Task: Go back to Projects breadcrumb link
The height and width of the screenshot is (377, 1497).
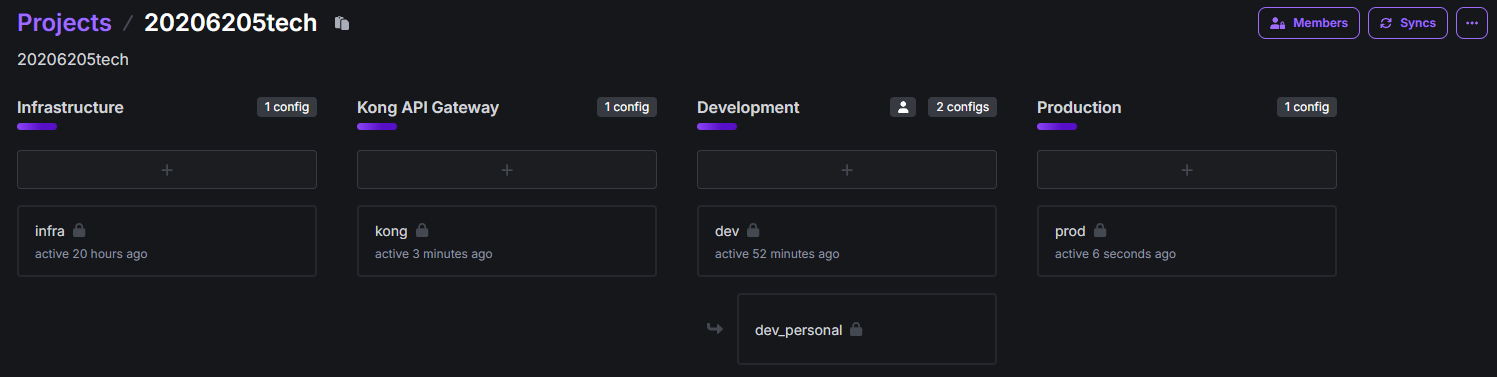Action: (x=64, y=23)
